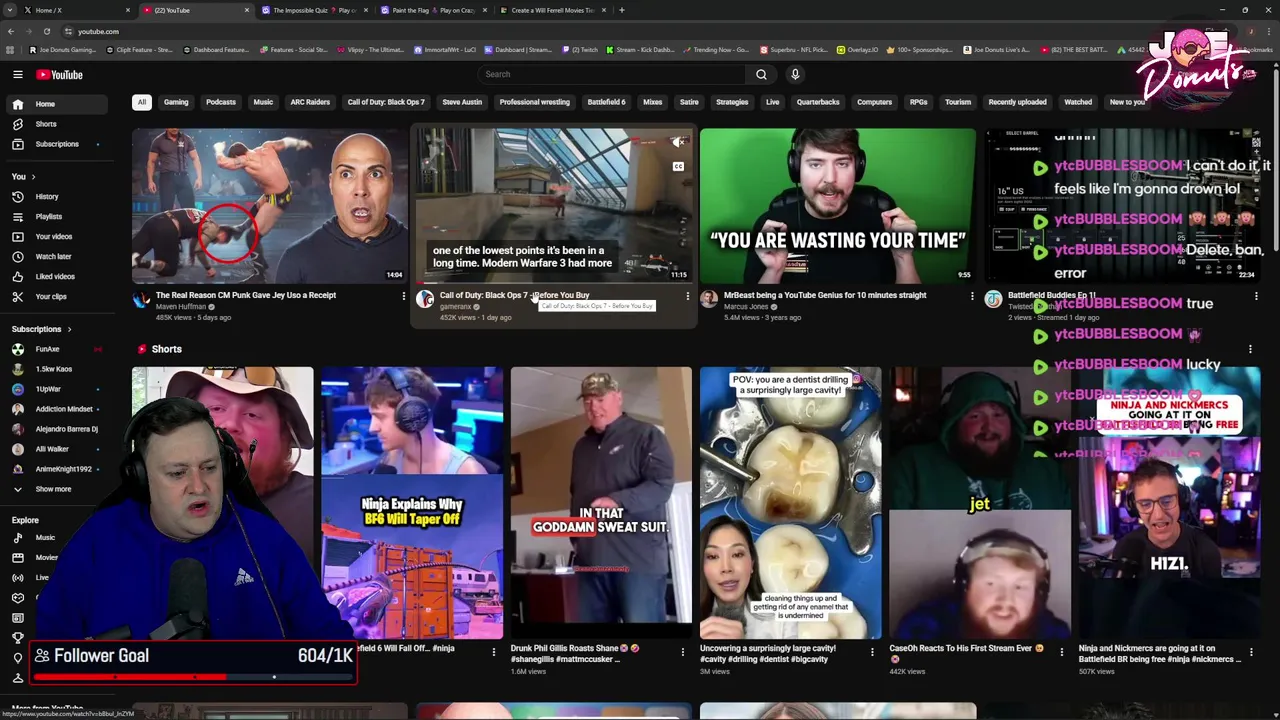Viewport: 1280px width, 720px height.
Task: Open options menu for Battlefield Buddies video
Action: tap(1256, 296)
